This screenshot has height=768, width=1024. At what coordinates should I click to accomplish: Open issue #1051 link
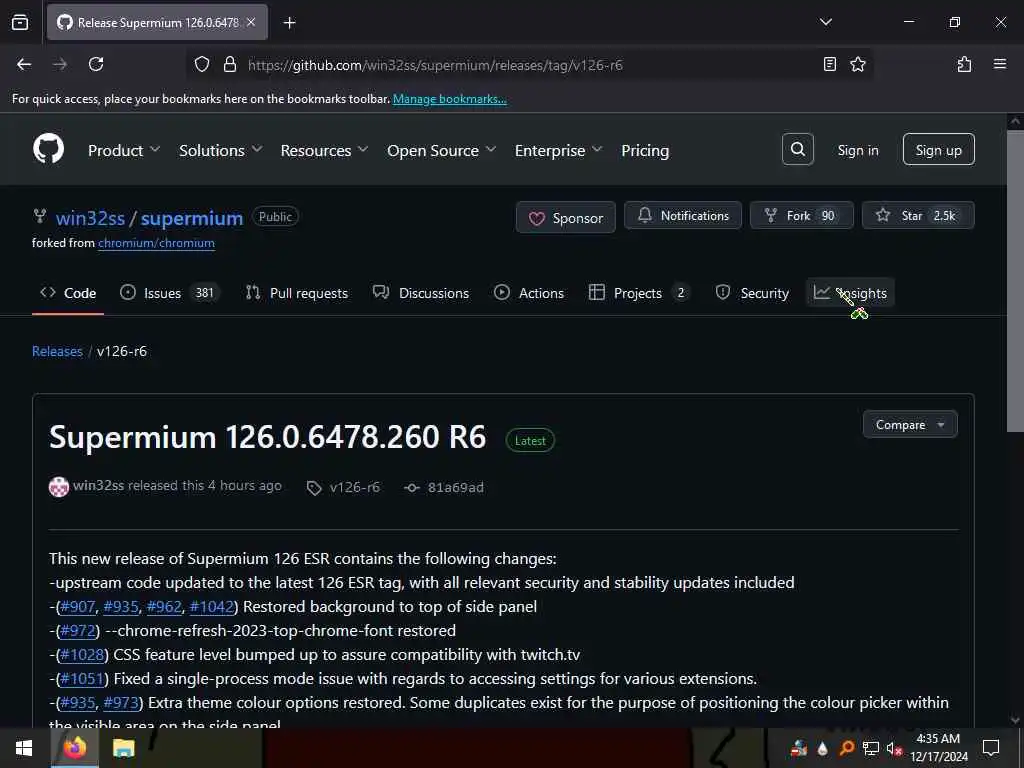coord(82,679)
